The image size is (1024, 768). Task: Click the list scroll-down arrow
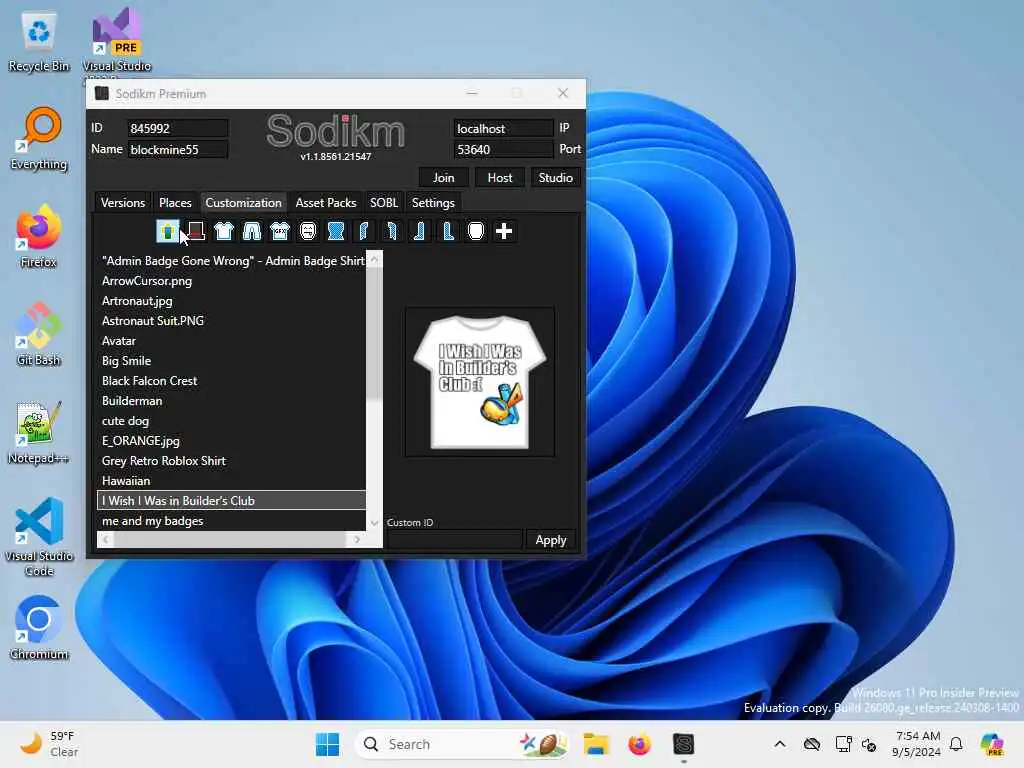[374, 522]
